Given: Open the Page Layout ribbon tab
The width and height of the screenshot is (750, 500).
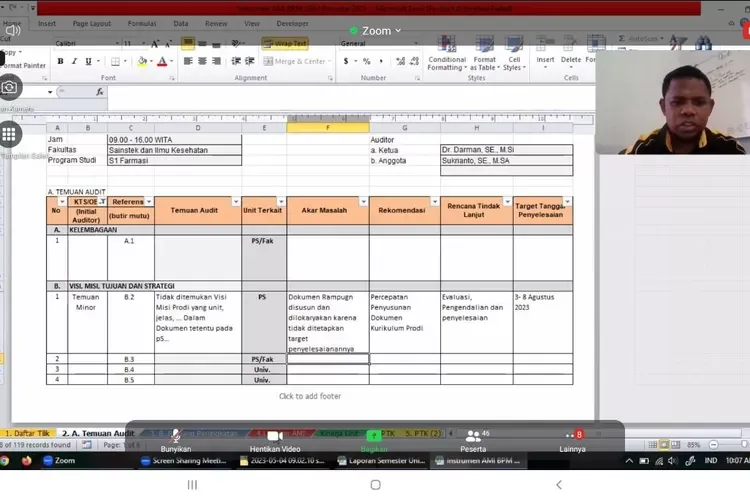Looking at the screenshot, I should (x=92, y=23).
